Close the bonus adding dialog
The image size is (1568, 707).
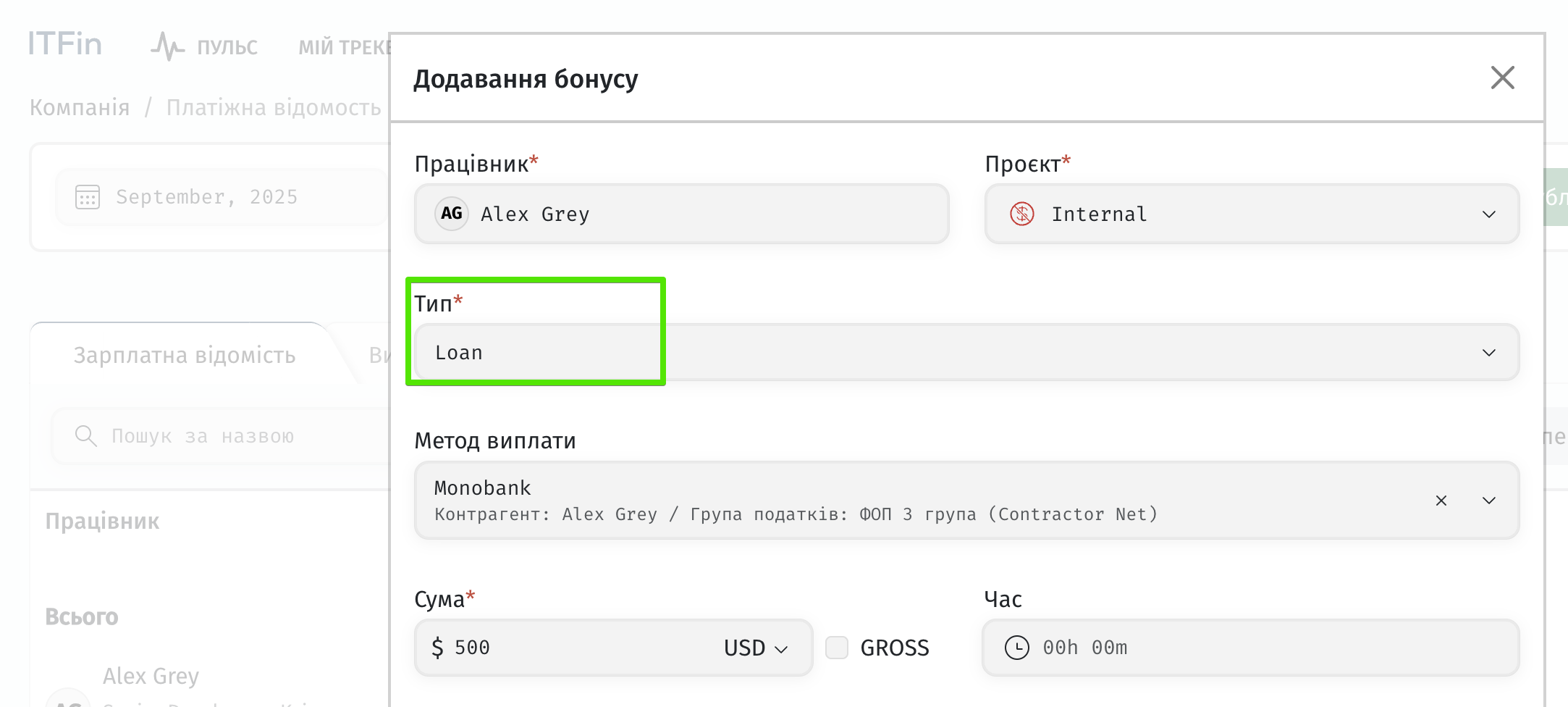tap(1502, 78)
